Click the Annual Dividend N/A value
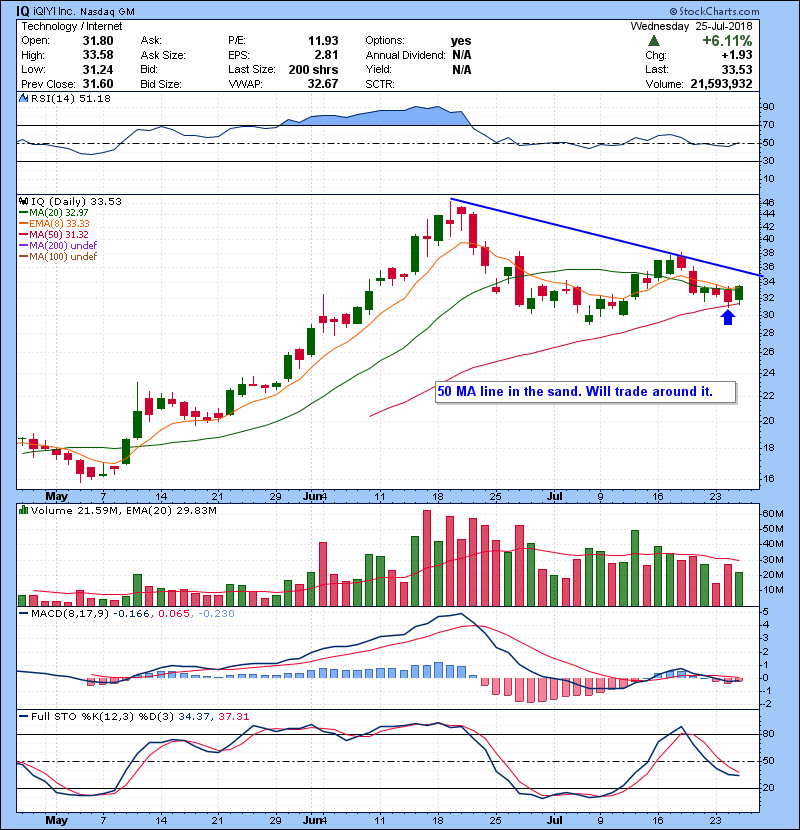This screenshot has width=800, height=830. coord(462,55)
